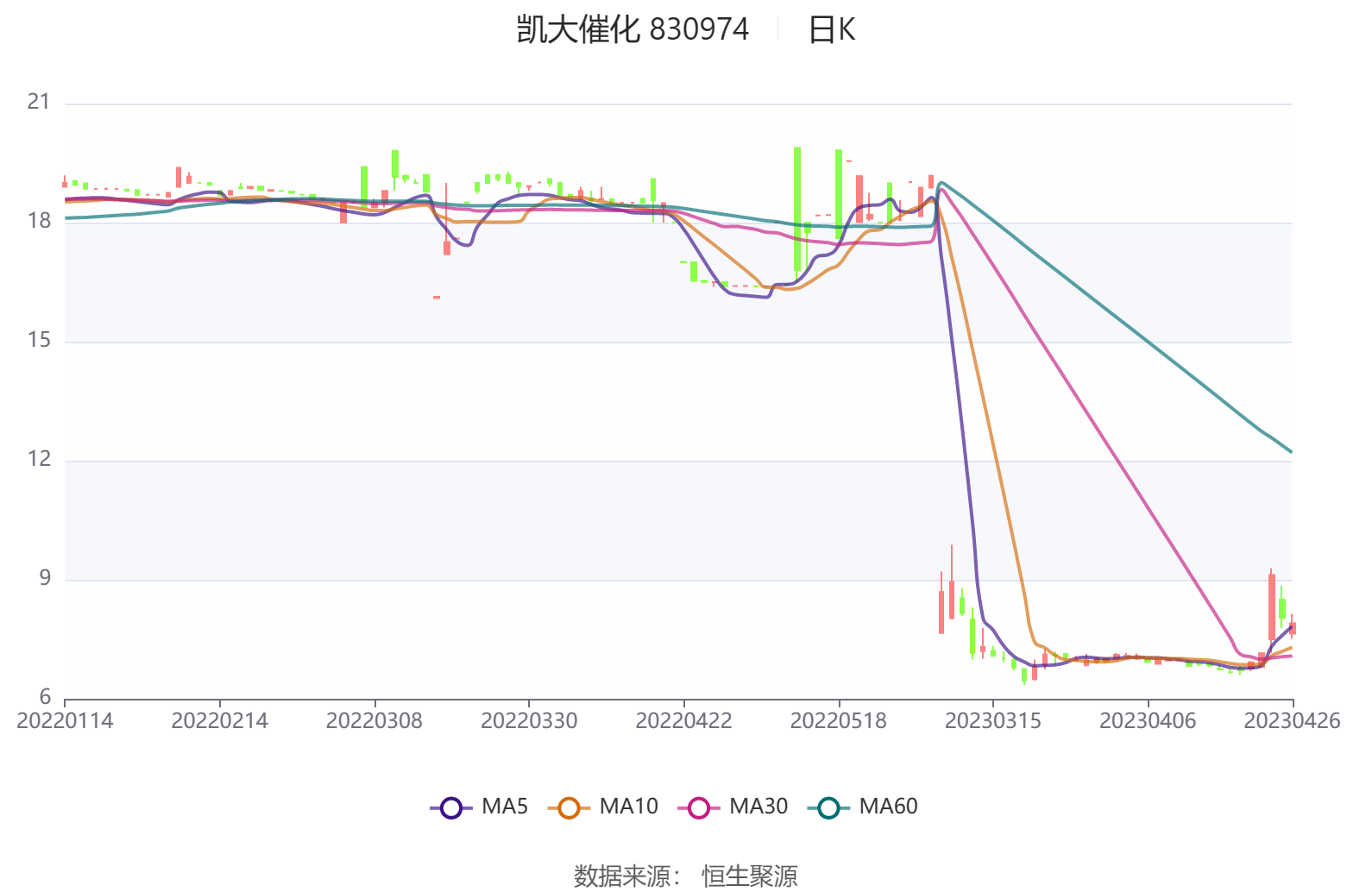Toggle the MA60 legend series

tap(862, 807)
